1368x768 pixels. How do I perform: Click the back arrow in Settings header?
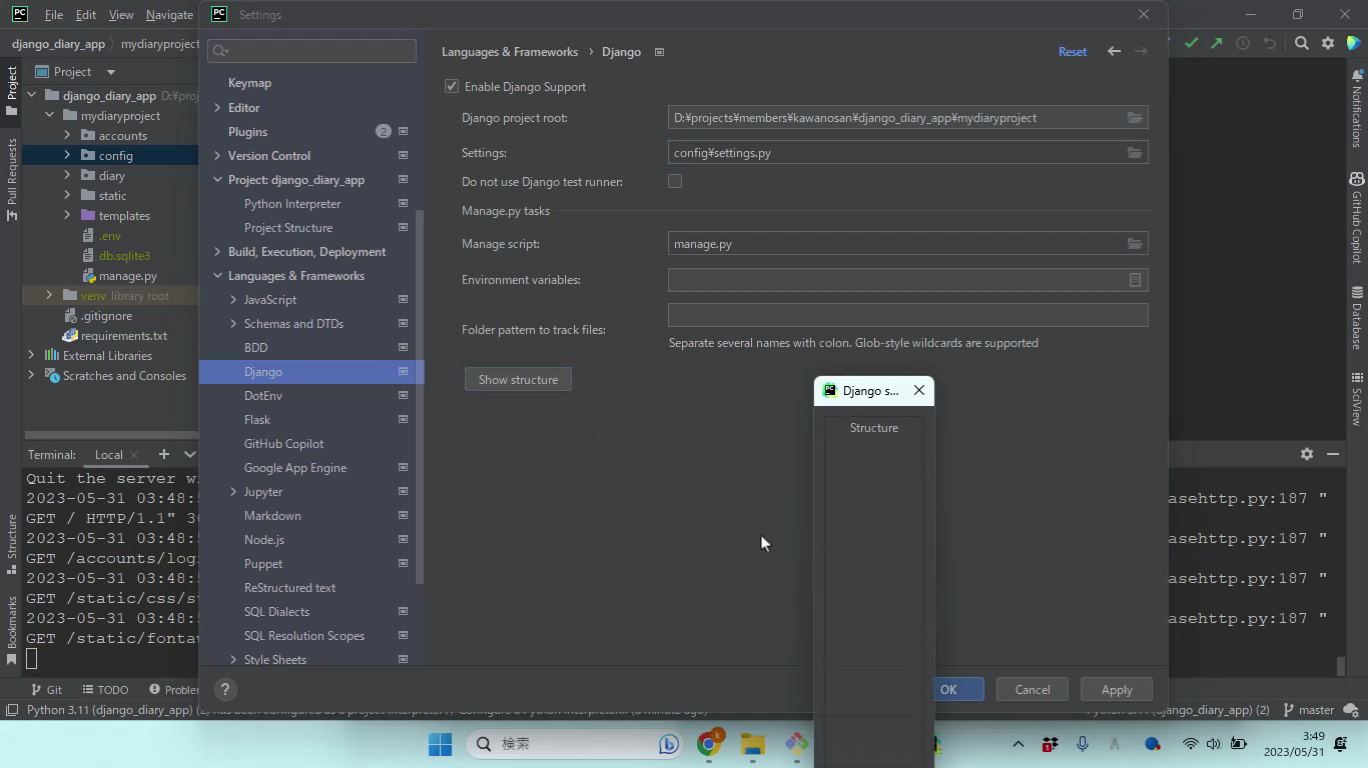coord(1114,52)
